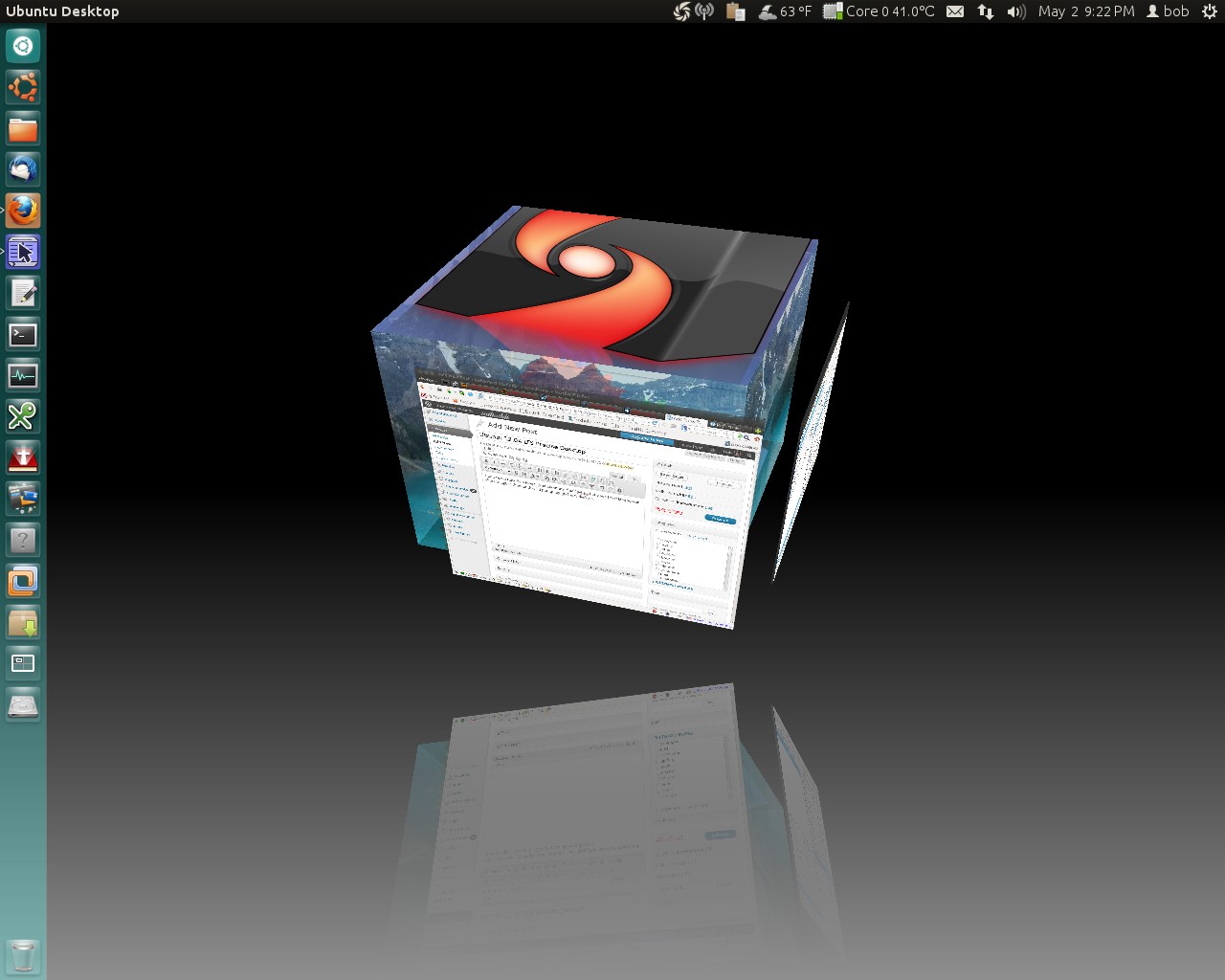Viewport: 1225px width, 980px height.
Task: Open the Trash at launcher bottom
Action: [x=23, y=955]
